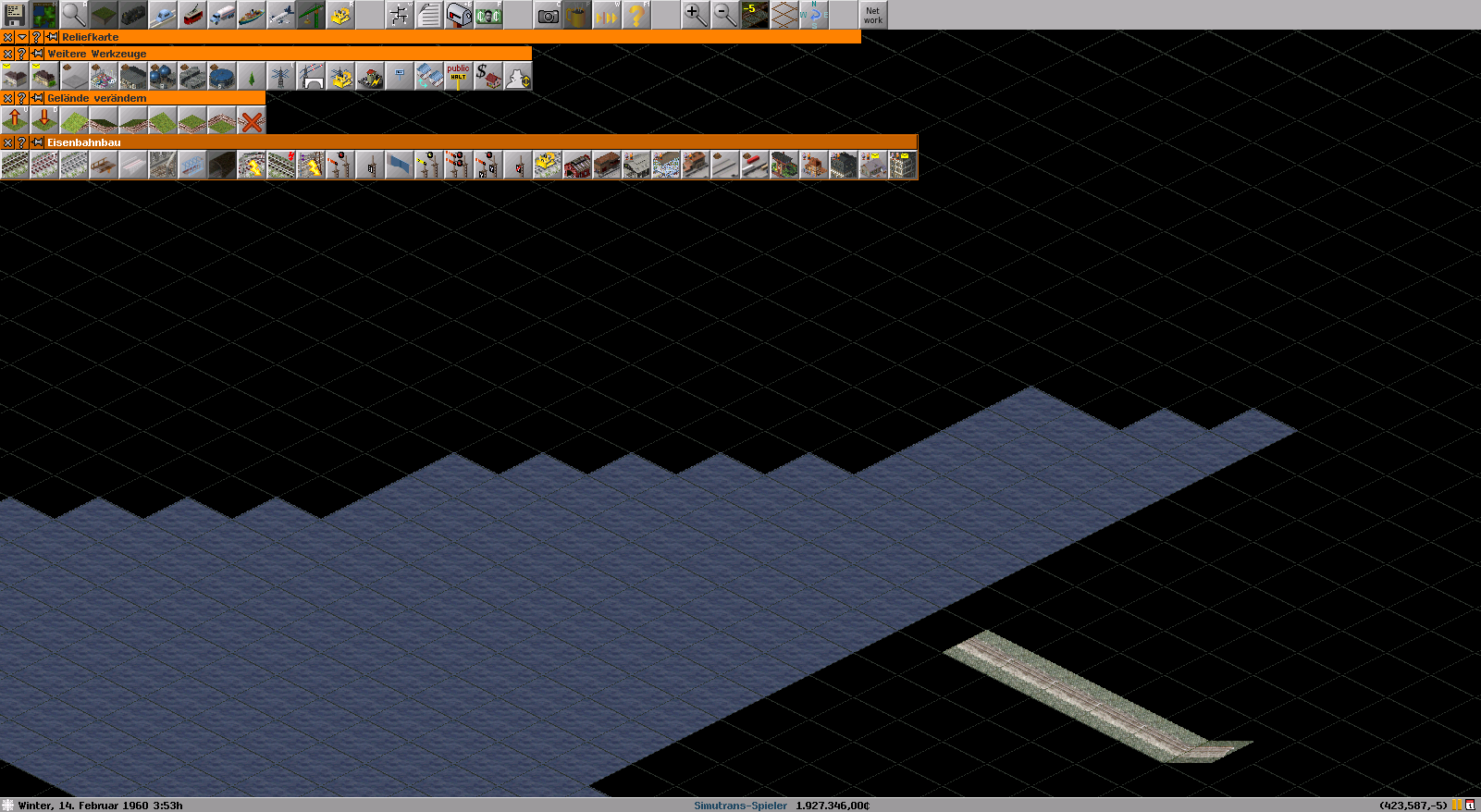Click the yellow bulldozer in Eisenbahnbau toolbar
Viewport: 1481px width, 812px height.
[547, 166]
